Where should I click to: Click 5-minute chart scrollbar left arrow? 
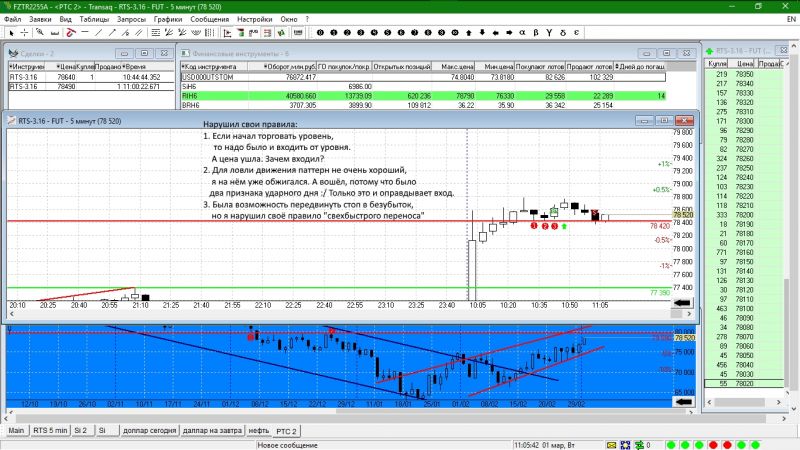tap(10, 314)
